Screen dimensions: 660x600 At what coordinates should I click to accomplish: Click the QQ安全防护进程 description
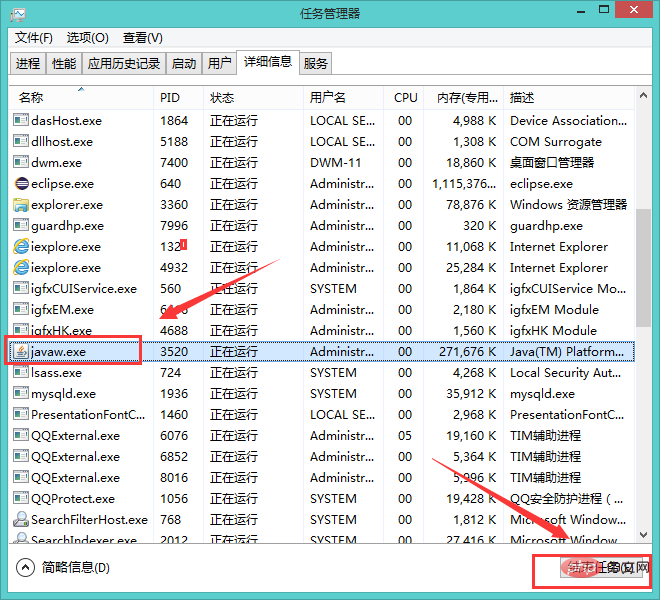tap(566, 499)
